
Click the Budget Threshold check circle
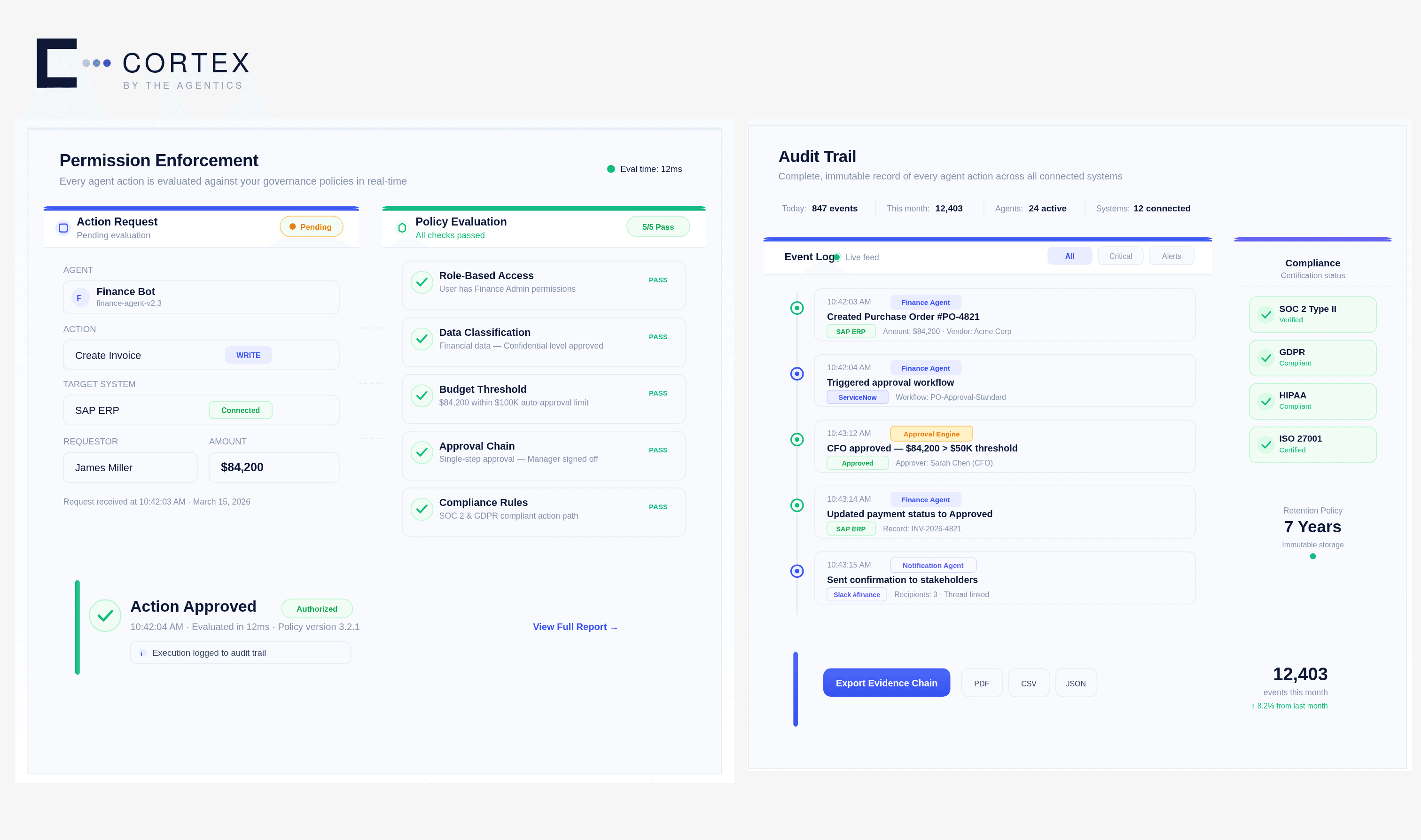(421, 396)
